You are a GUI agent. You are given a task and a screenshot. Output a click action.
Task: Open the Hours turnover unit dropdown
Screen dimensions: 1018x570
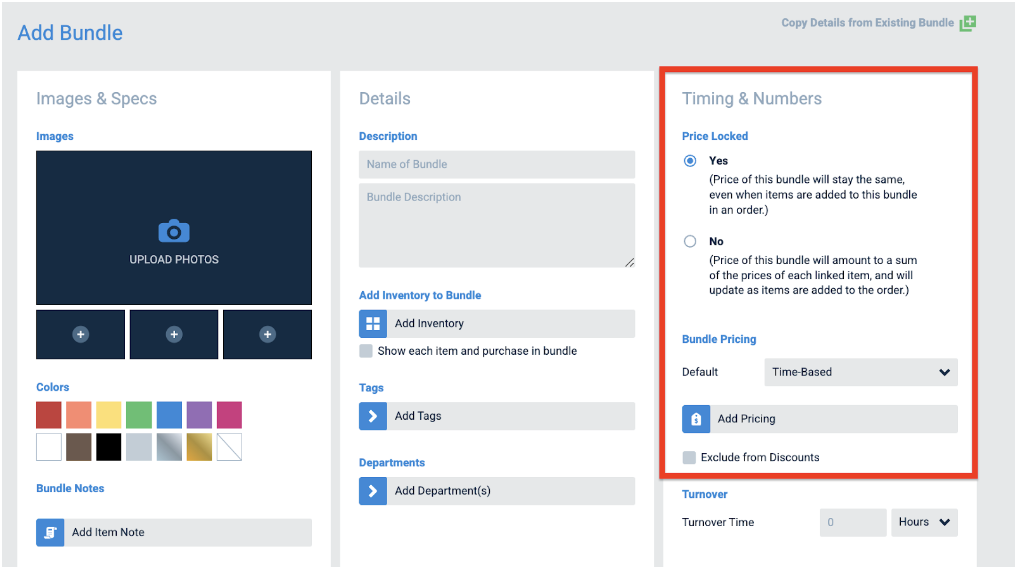925,523
